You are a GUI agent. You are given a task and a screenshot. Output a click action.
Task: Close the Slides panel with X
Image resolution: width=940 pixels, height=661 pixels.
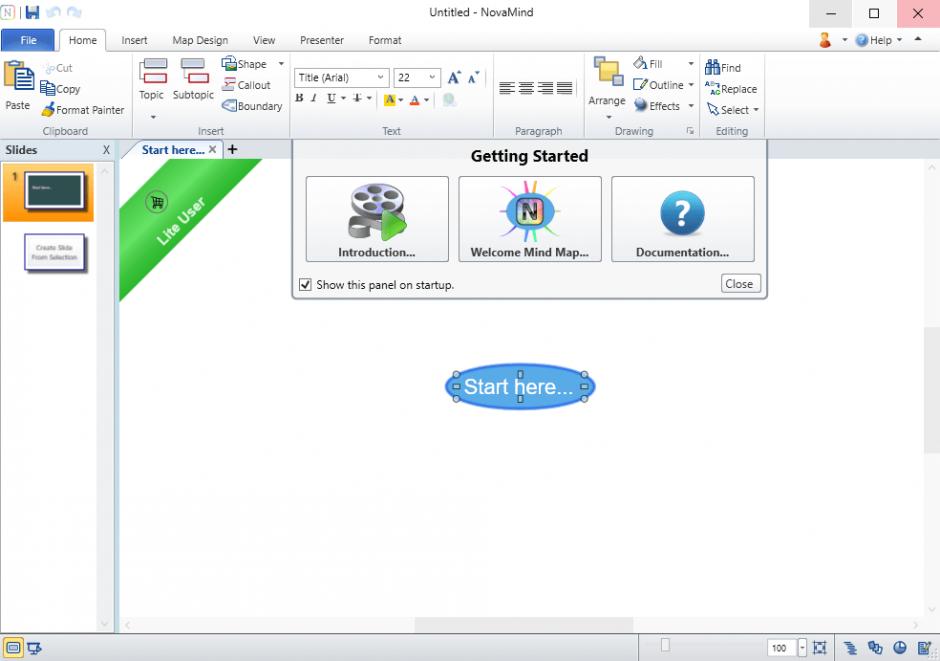pos(106,150)
